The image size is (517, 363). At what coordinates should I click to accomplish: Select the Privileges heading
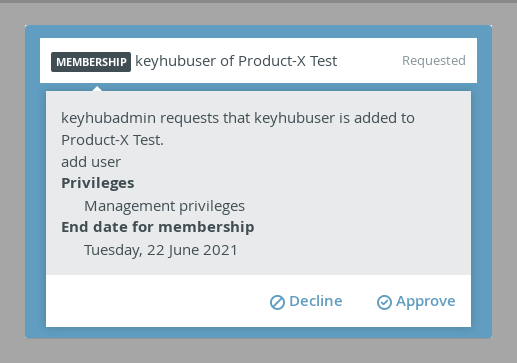[98, 183]
